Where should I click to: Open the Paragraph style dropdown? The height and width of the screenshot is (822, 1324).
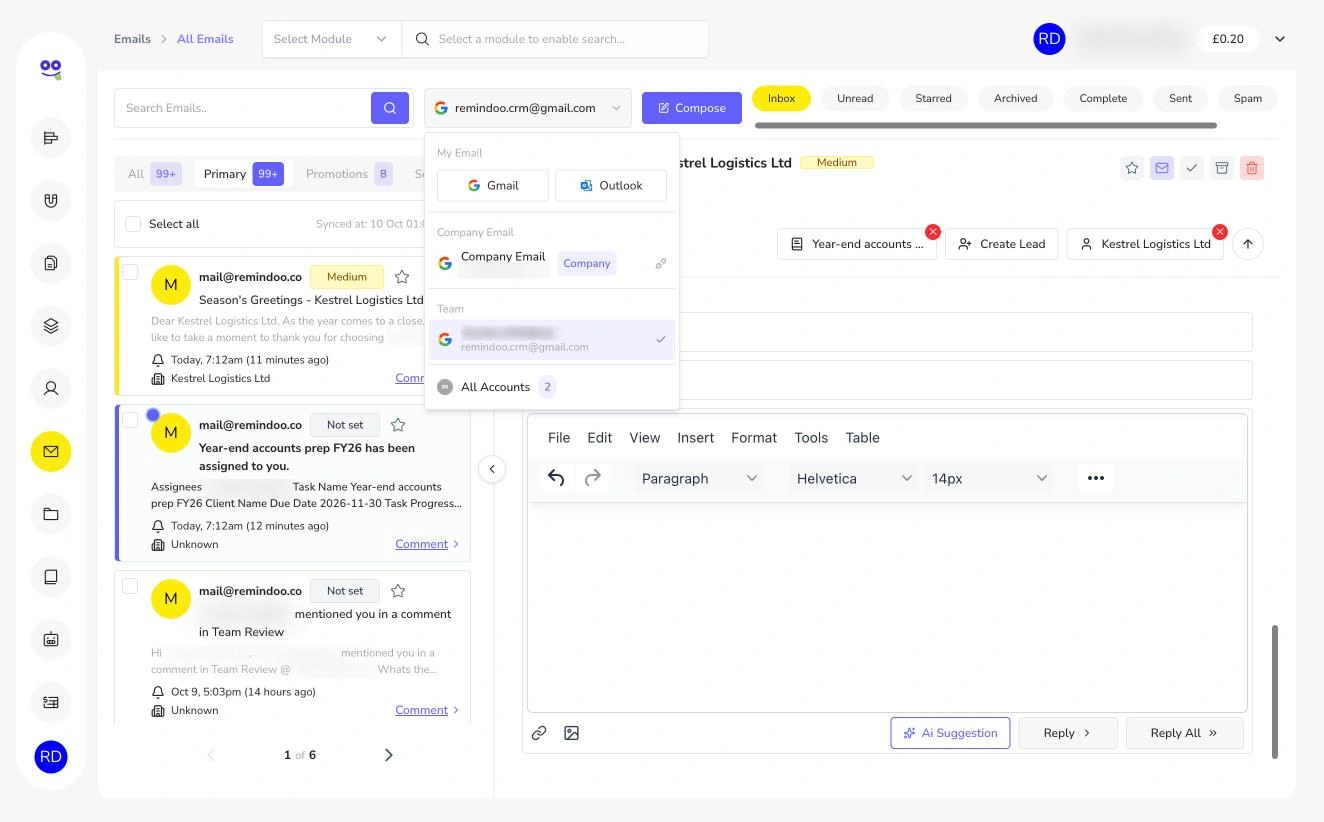point(699,478)
